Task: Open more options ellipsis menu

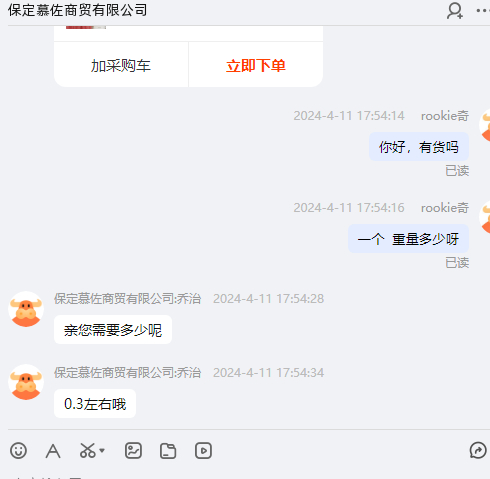Action: 483,11
